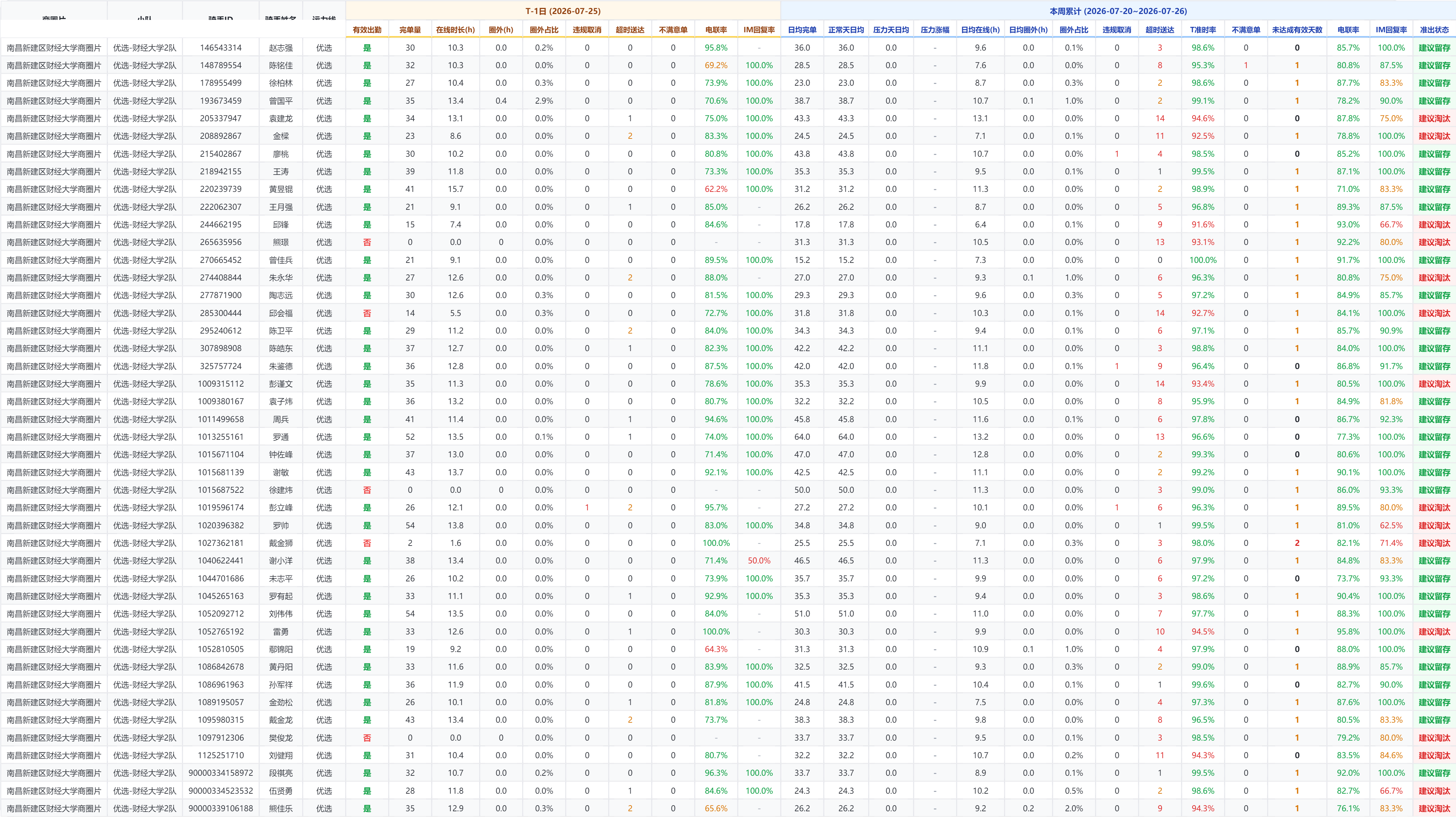Select rider ID 1086842678
This screenshot has width=1456, height=817.
coord(220,667)
